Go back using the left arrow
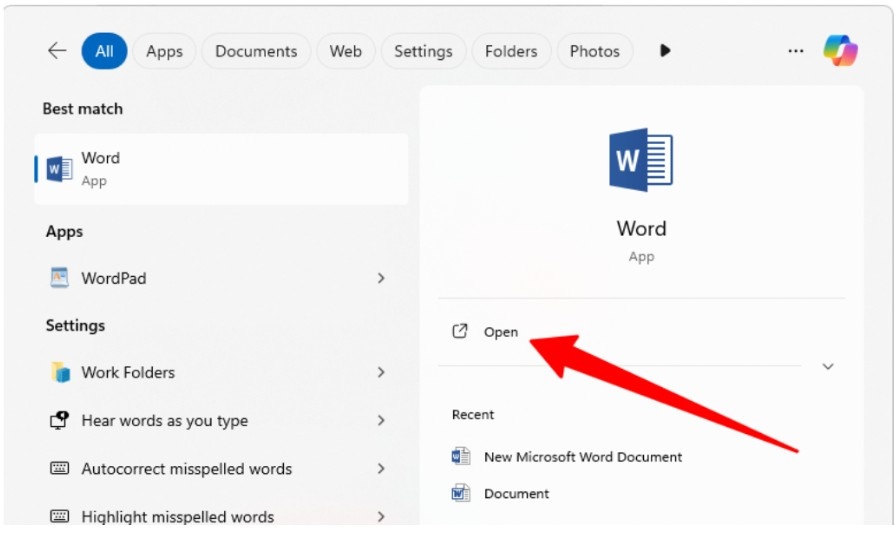 coord(57,51)
